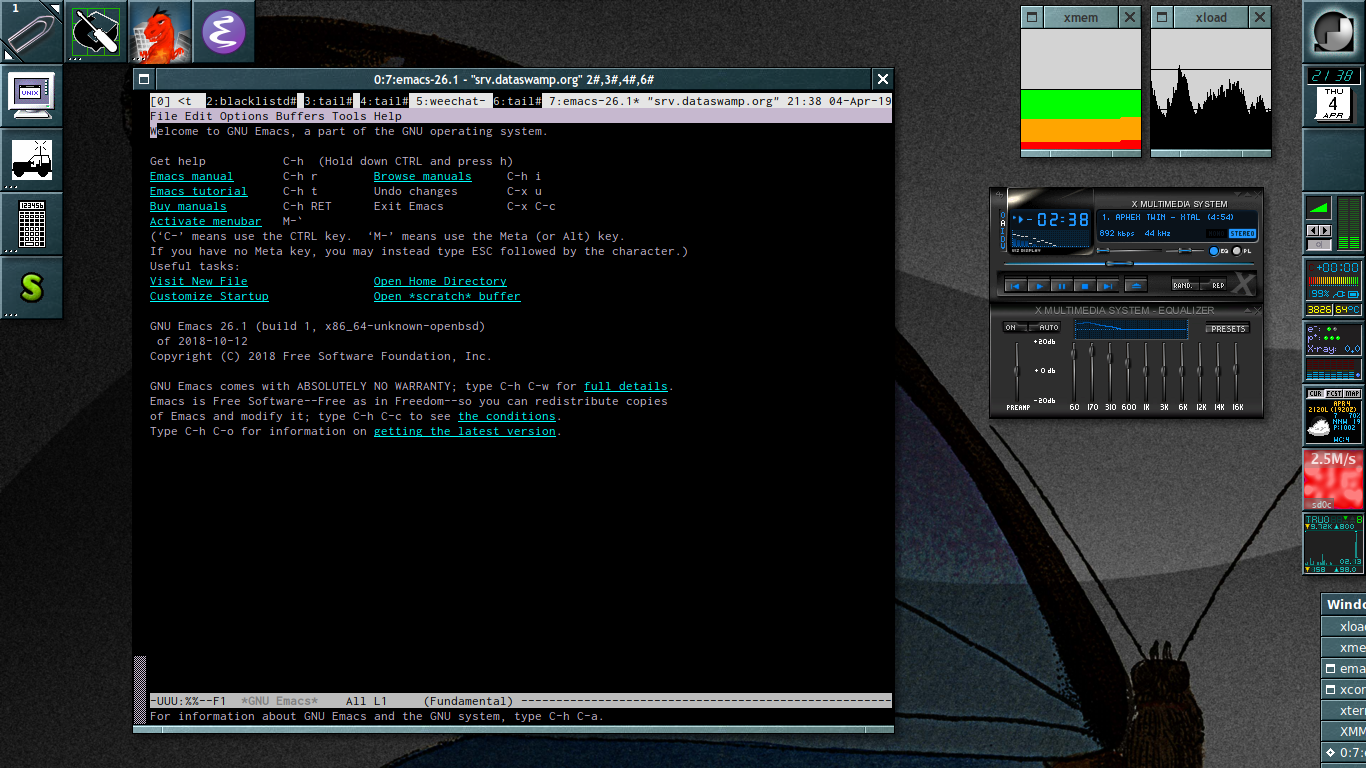Open the Emacs window menu button in titlebar

(144, 79)
